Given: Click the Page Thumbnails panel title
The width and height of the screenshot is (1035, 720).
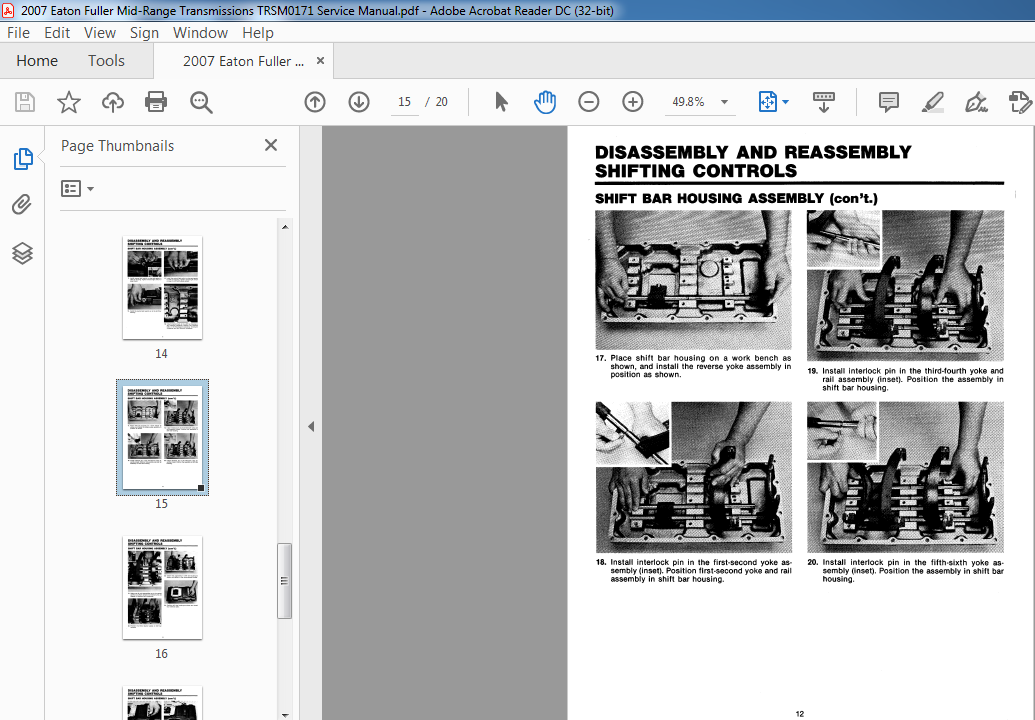Looking at the screenshot, I should pyautogui.click(x=117, y=146).
